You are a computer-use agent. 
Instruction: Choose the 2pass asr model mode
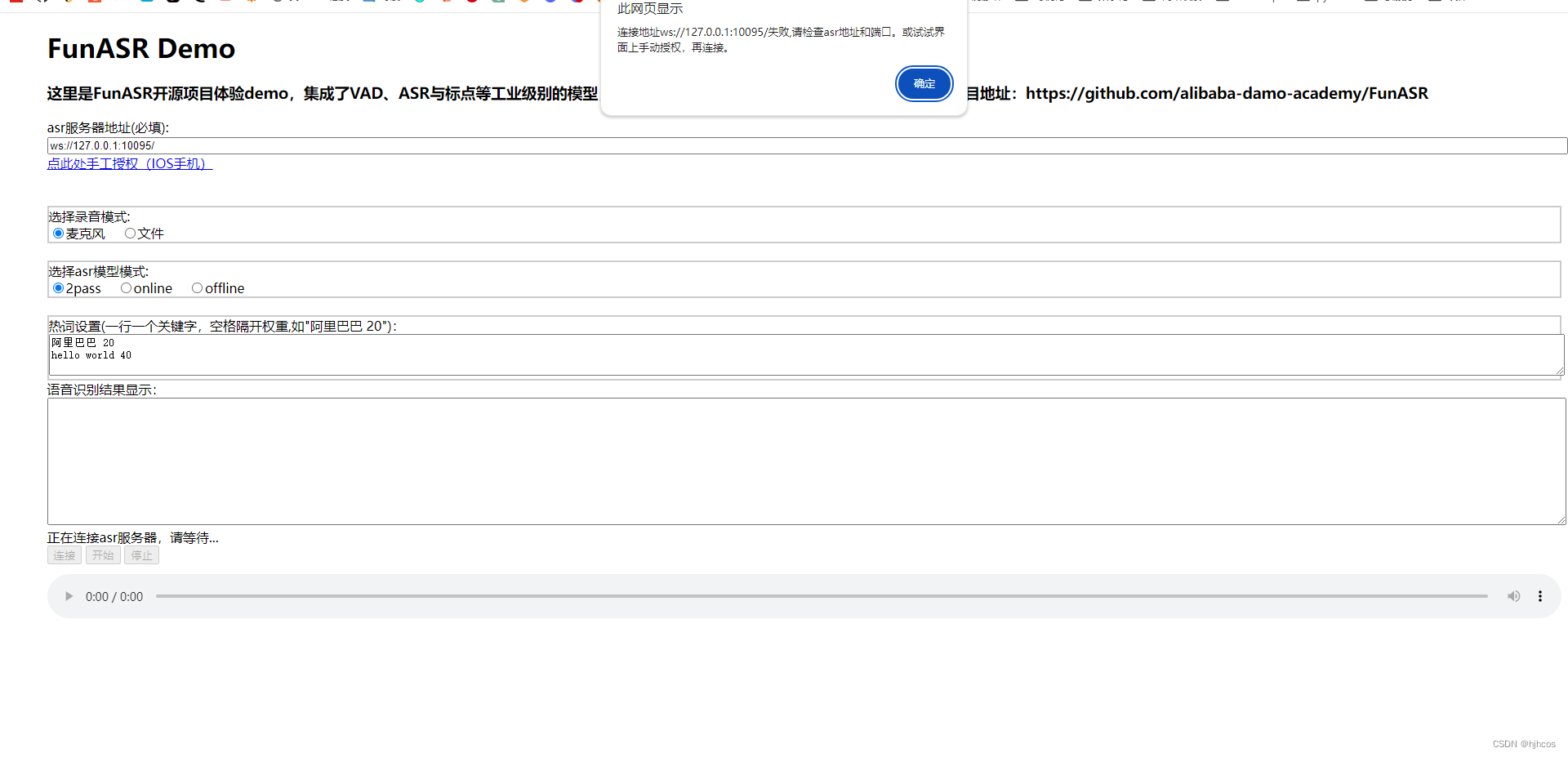click(x=58, y=288)
